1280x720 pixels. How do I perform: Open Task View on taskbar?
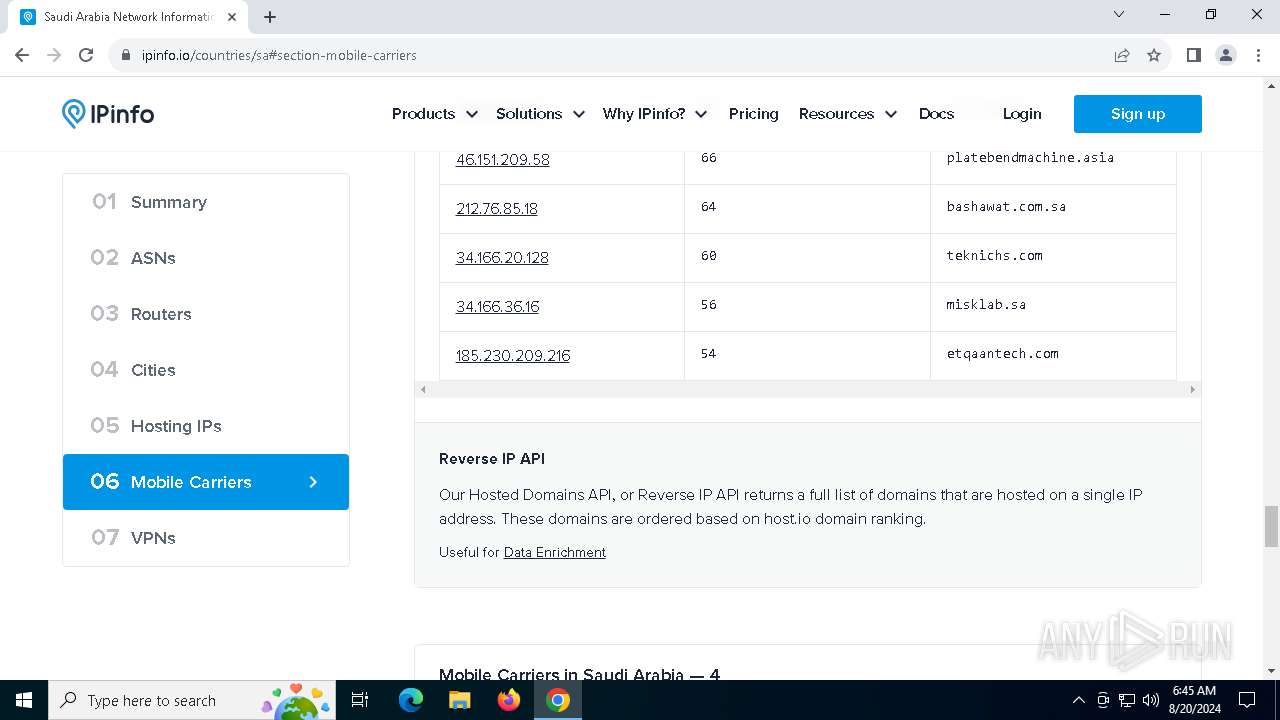tap(360, 700)
